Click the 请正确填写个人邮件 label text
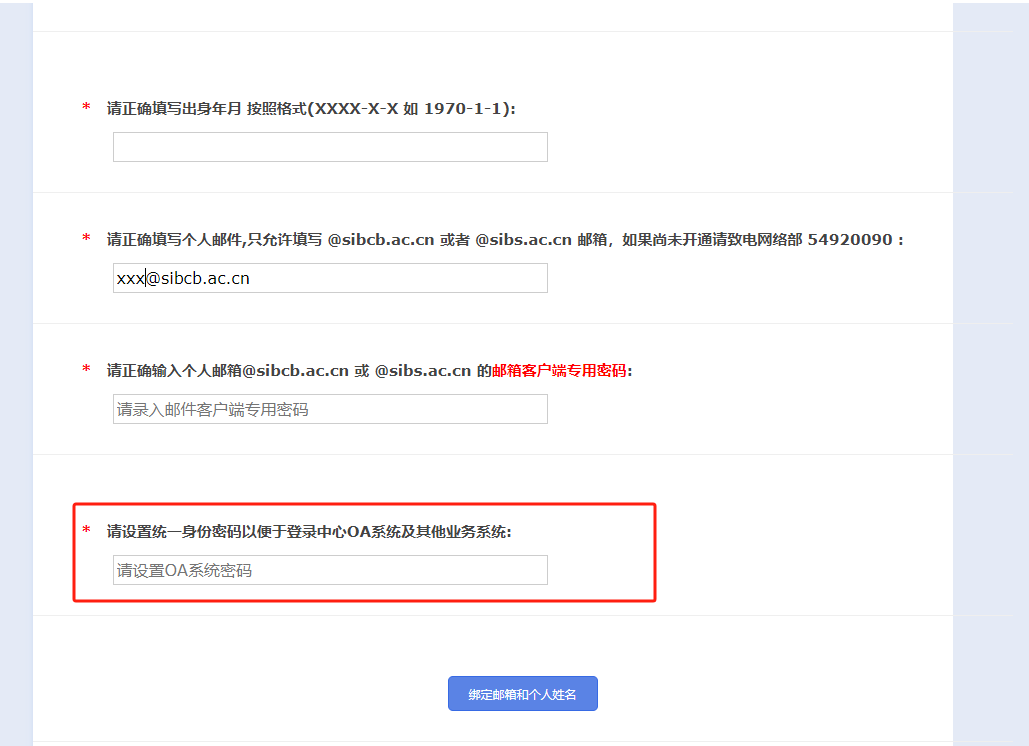This screenshot has width=1029, height=746. pyautogui.click(x=176, y=240)
